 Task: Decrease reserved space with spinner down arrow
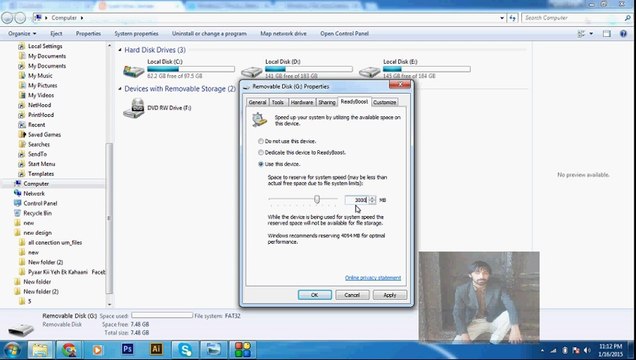click(x=372, y=202)
